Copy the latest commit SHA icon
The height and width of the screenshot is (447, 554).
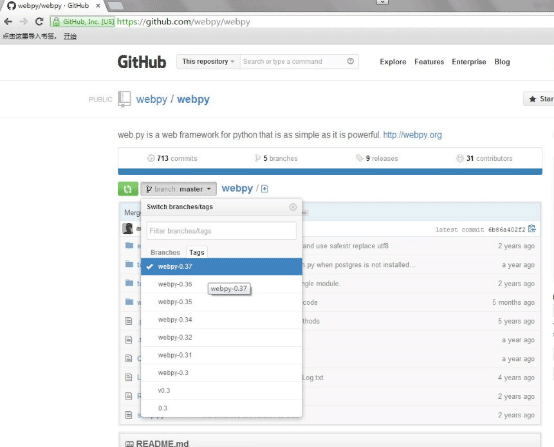[x=532, y=229]
